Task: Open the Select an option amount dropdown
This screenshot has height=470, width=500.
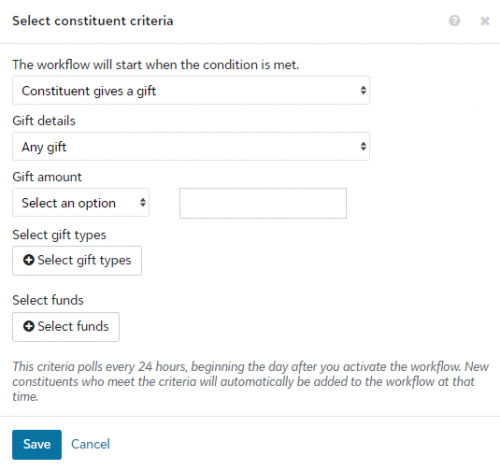Action: coord(81,203)
